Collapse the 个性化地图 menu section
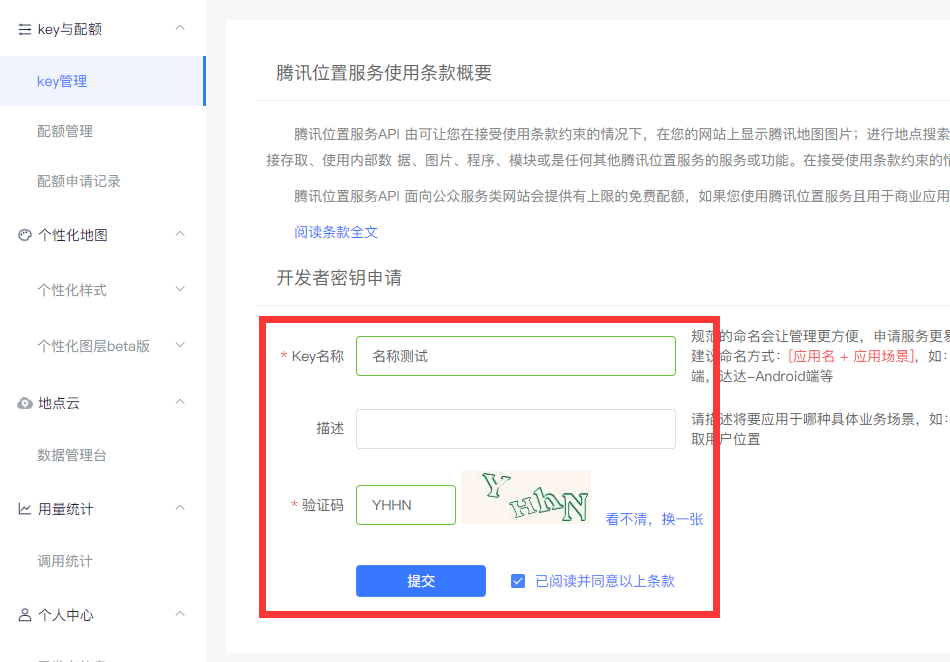 tap(180, 234)
